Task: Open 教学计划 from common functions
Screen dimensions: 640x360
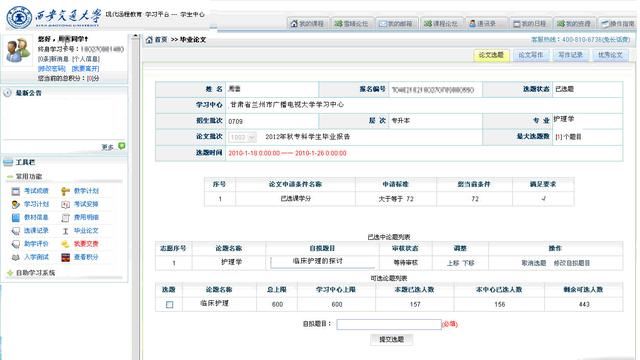Action: [x=86, y=191]
